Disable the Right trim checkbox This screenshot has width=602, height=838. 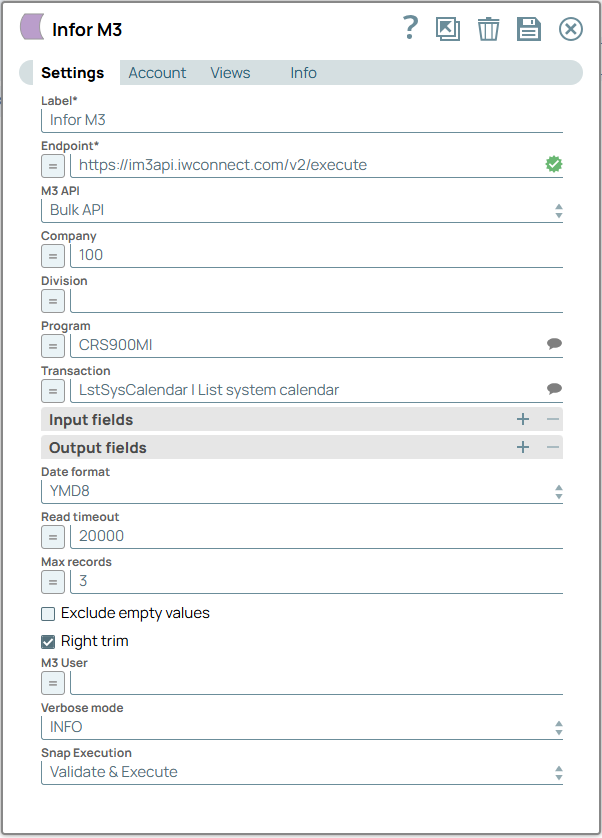point(47,641)
